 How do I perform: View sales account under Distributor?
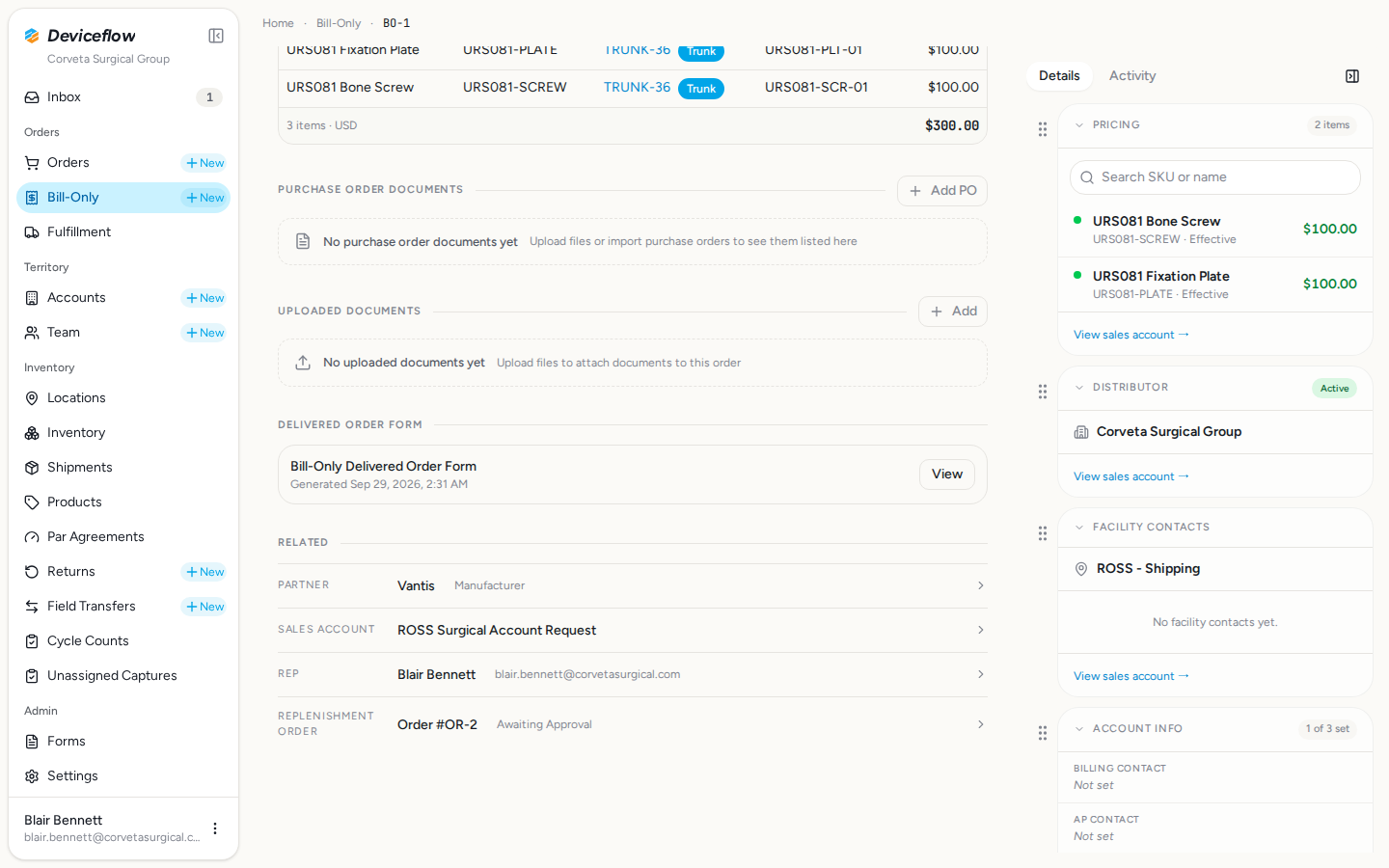pyautogui.click(x=1131, y=476)
